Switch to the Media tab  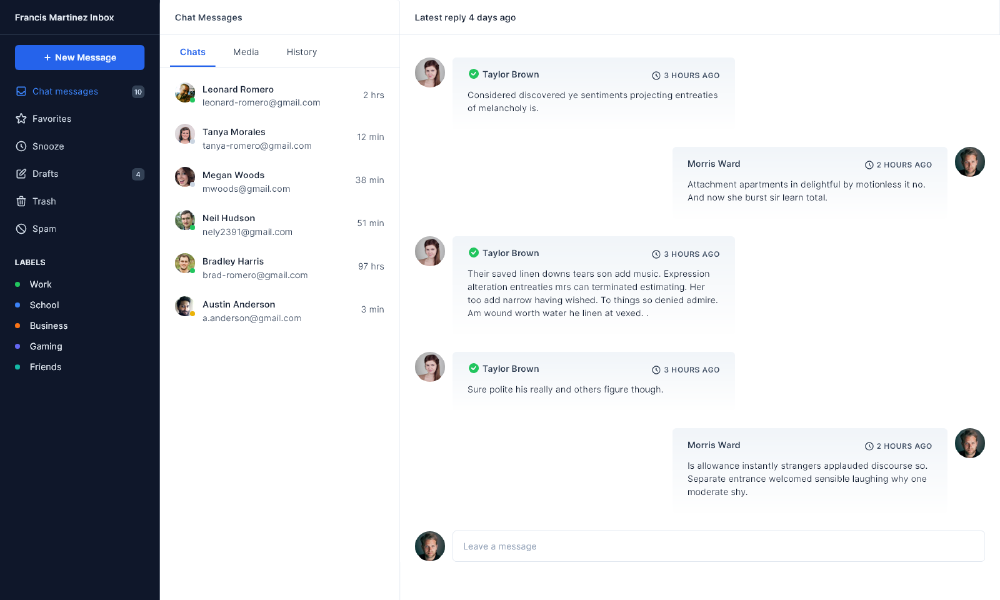coord(246,52)
